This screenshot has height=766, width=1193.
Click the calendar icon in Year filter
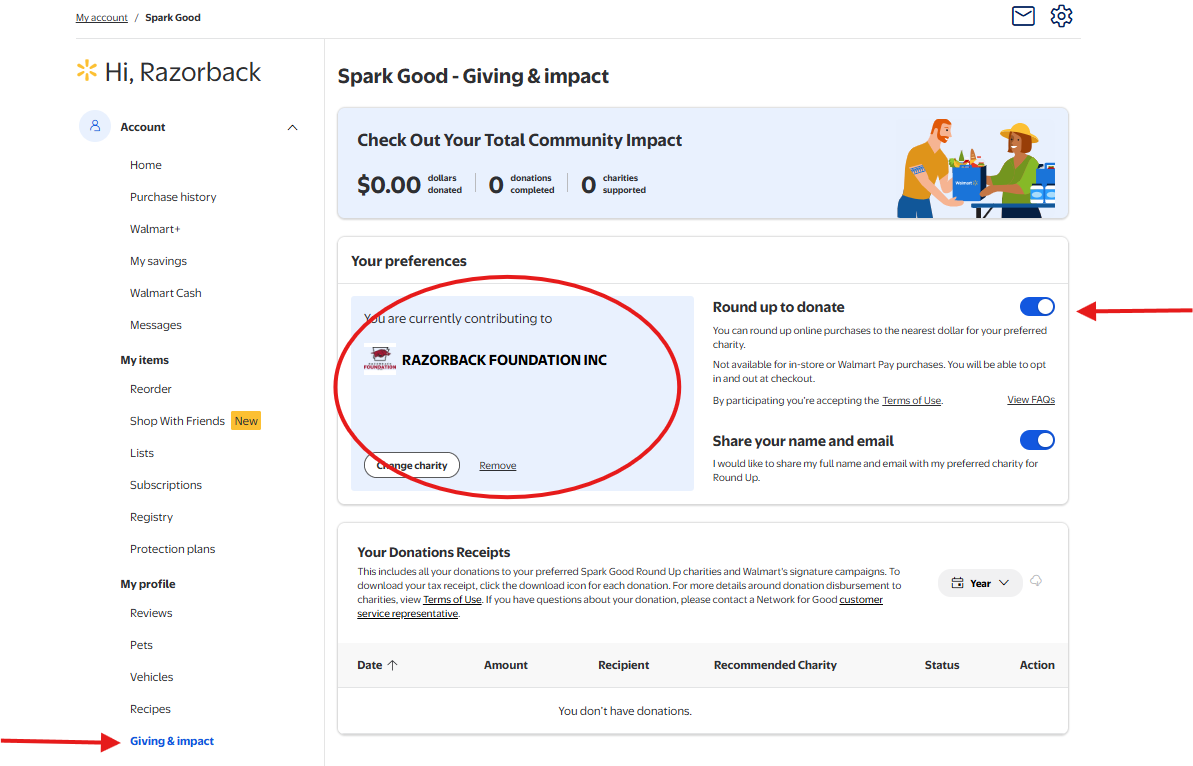click(x=957, y=583)
